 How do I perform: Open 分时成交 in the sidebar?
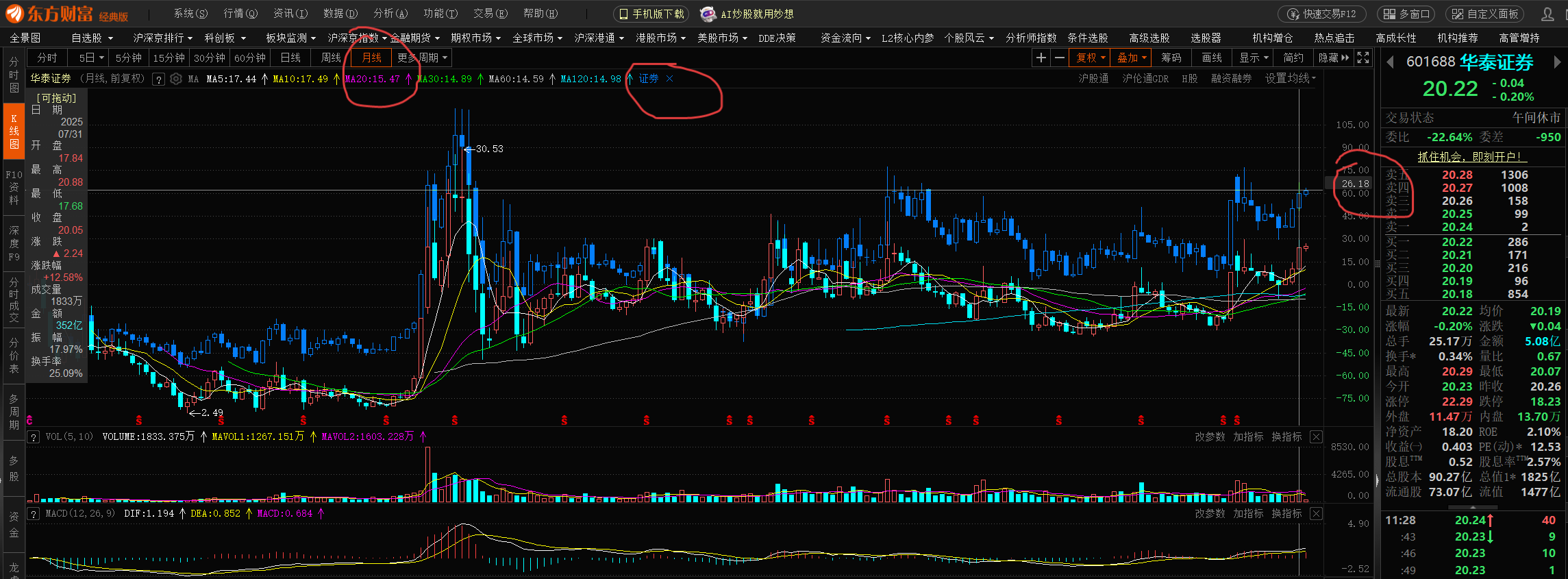[14, 299]
